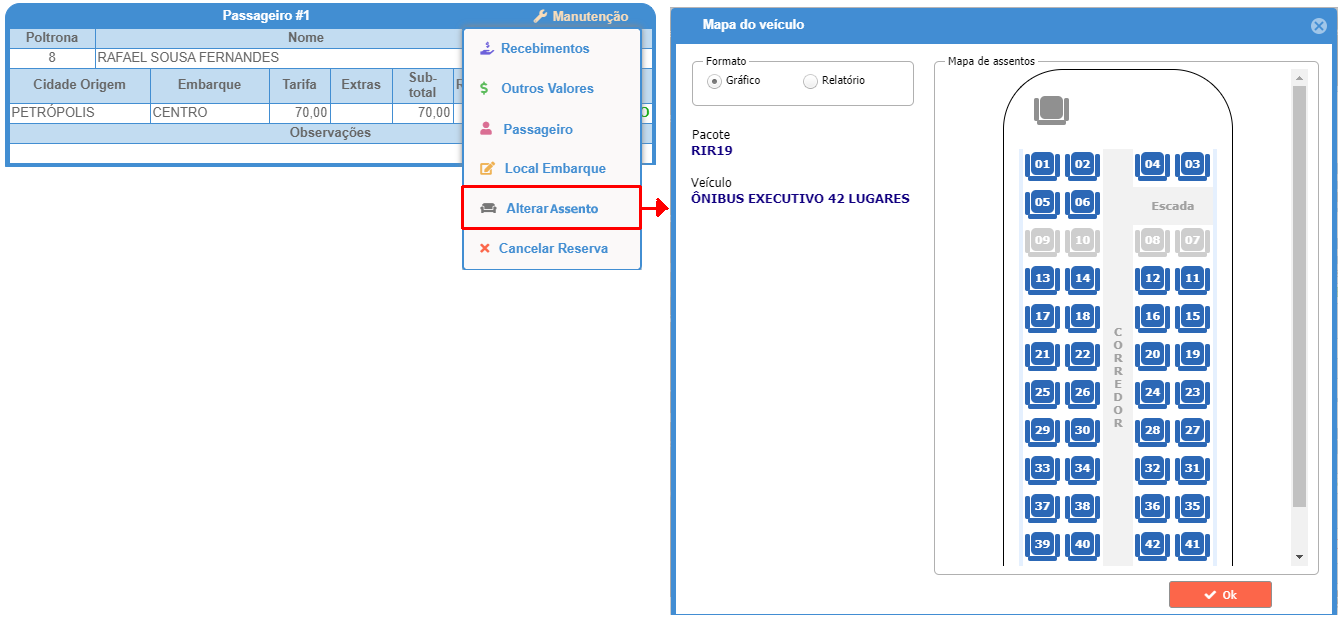Choose seat 03 in the seat map

pyautogui.click(x=1192, y=165)
